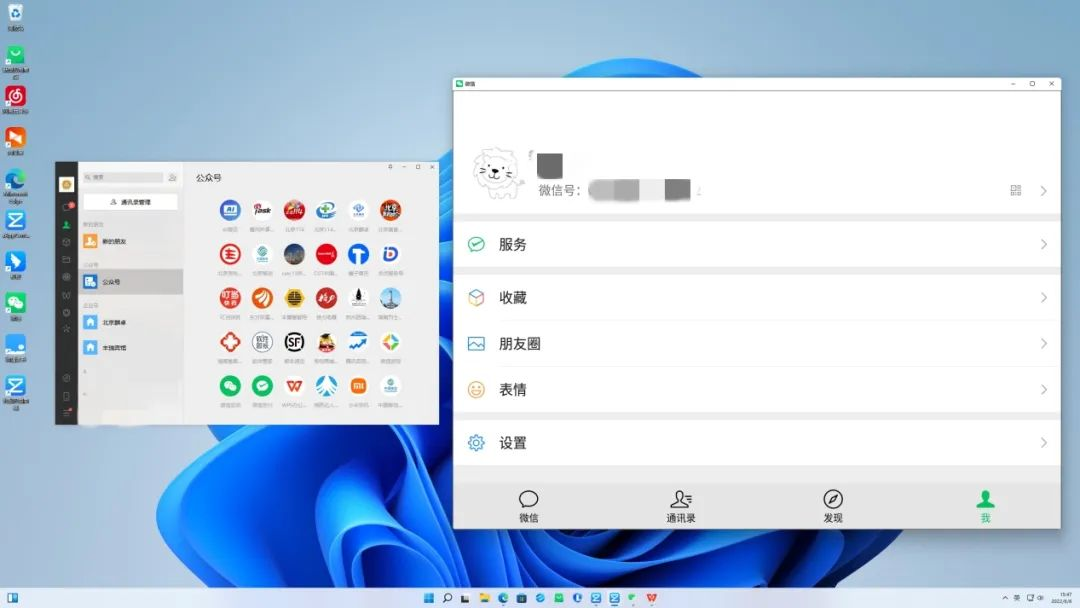Click the smiley icon on the 表情 row
Viewport: 1080px width, 608px height.
[477, 389]
